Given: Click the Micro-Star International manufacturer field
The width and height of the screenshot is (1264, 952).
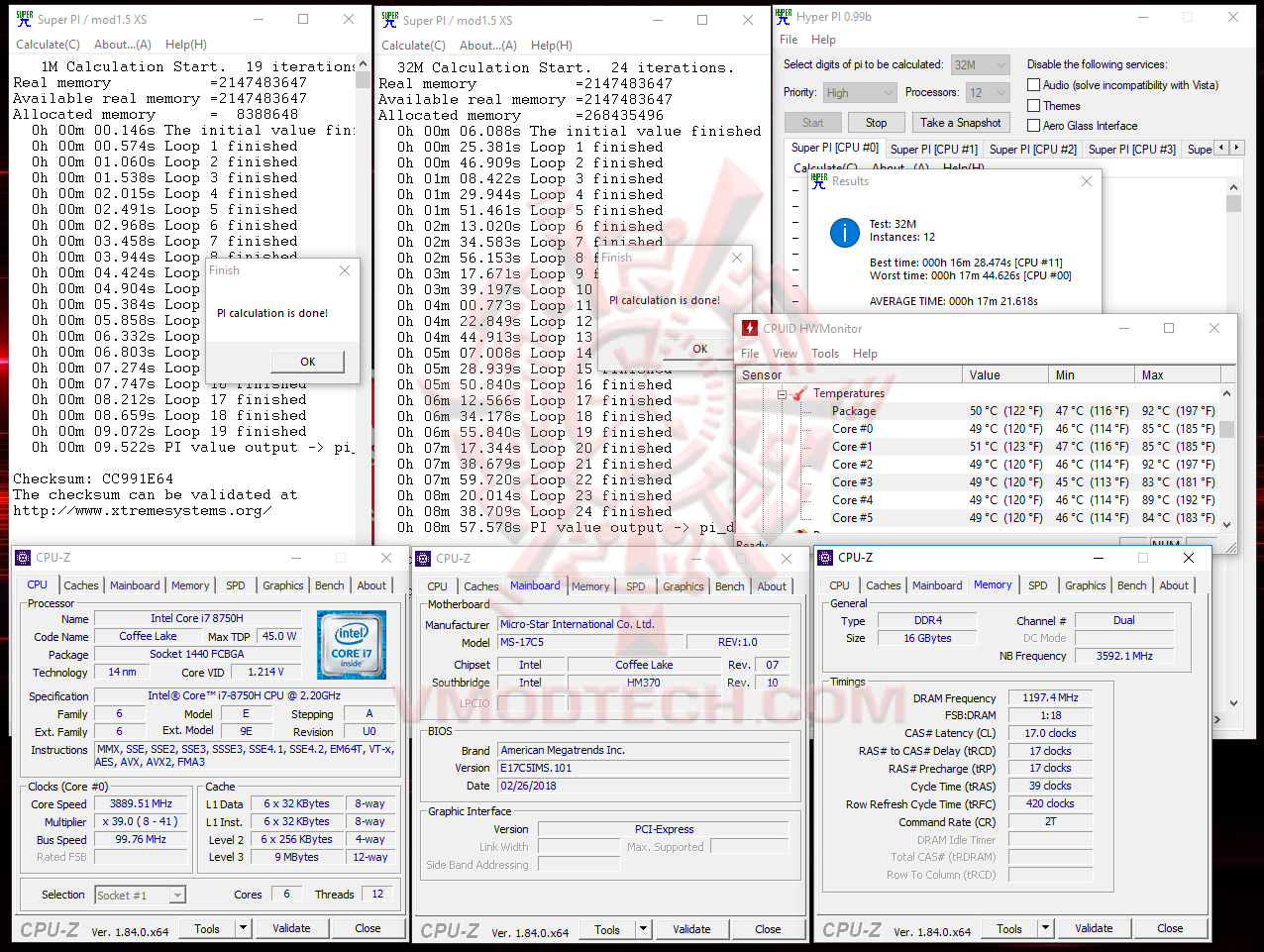Looking at the screenshot, I should 642,624.
